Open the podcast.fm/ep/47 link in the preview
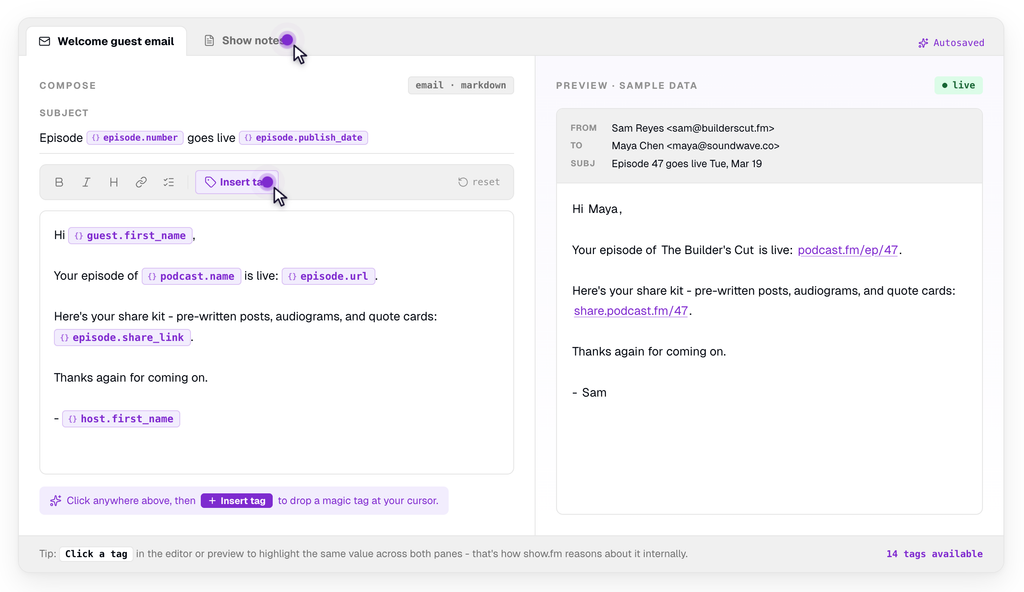 point(848,250)
